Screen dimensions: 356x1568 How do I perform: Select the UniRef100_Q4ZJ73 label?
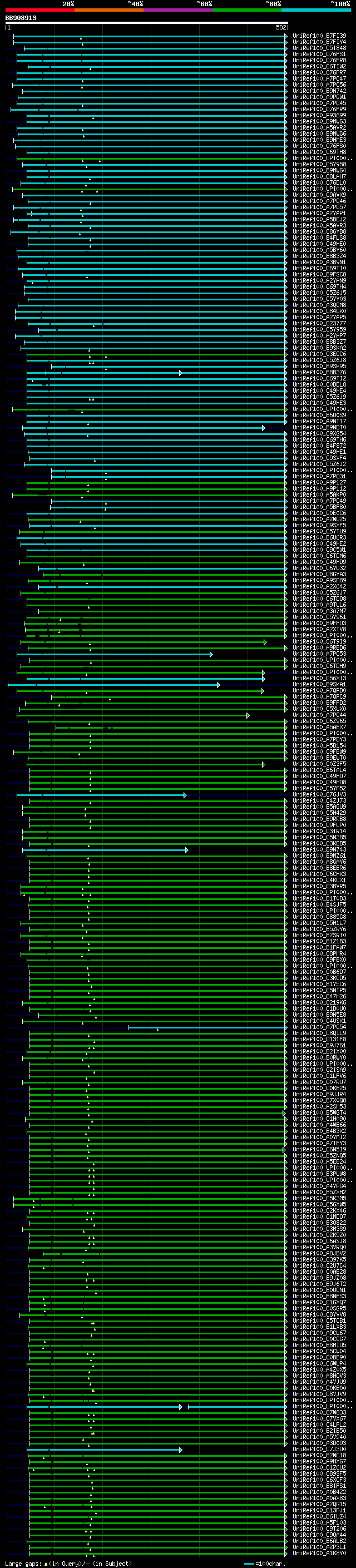[x=319, y=800]
